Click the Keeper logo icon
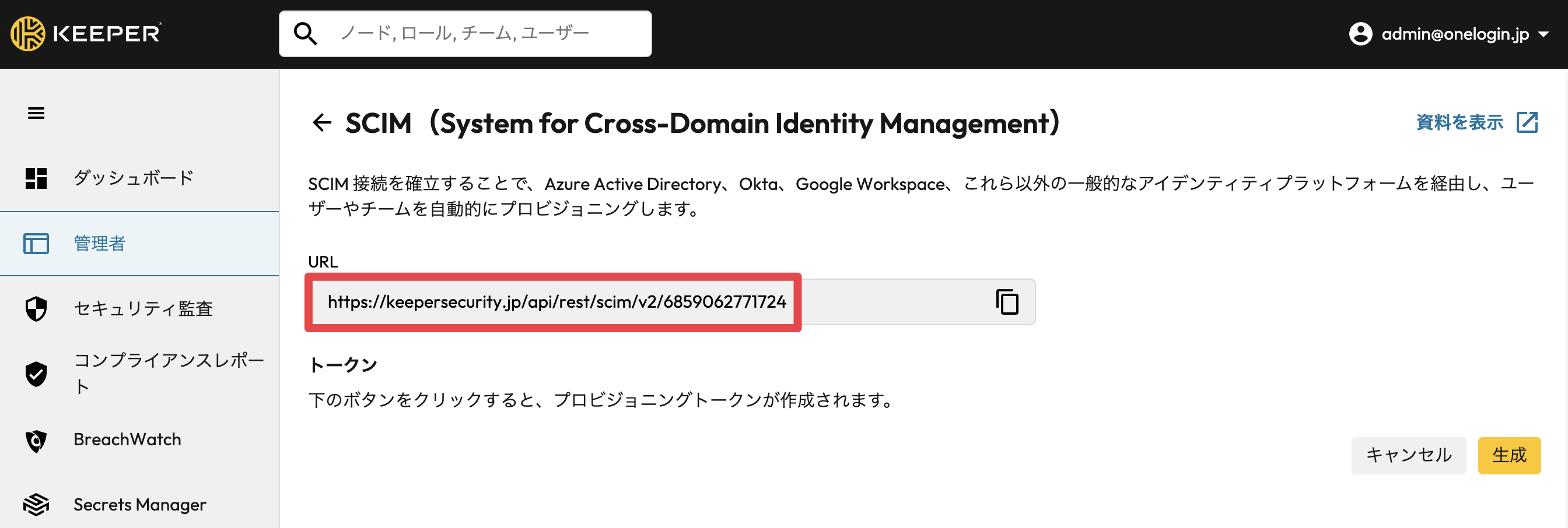1568x528 pixels. (x=27, y=33)
